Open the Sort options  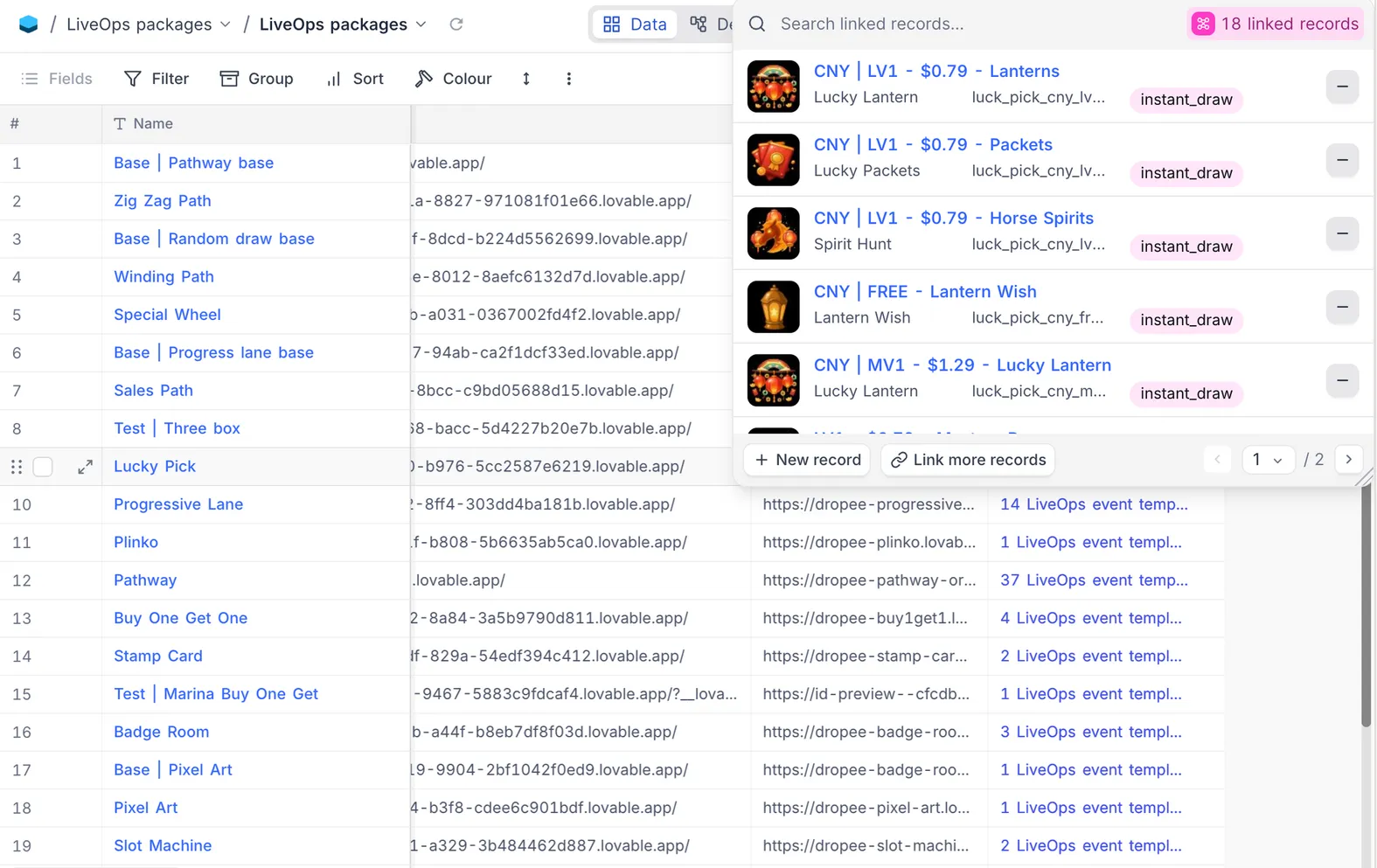coord(355,79)
